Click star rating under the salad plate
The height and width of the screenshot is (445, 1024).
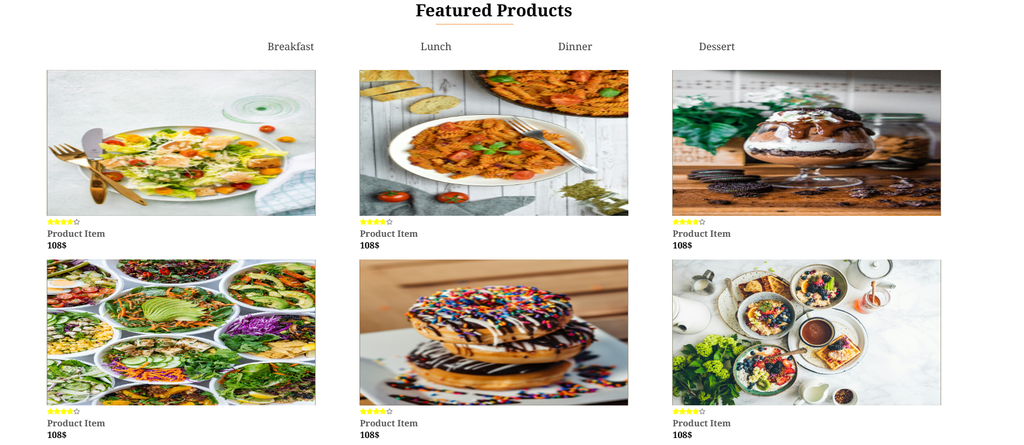tap(63, 222)
